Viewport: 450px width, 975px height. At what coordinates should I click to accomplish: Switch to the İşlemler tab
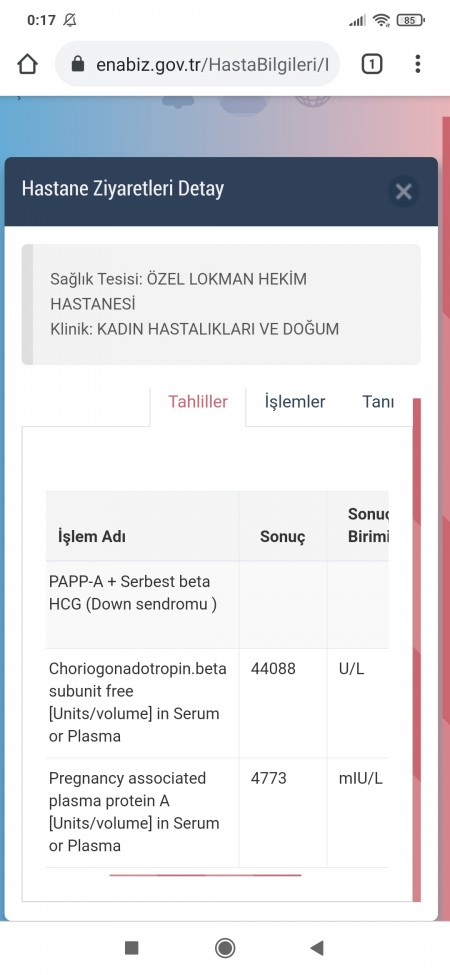coord(295,402)
